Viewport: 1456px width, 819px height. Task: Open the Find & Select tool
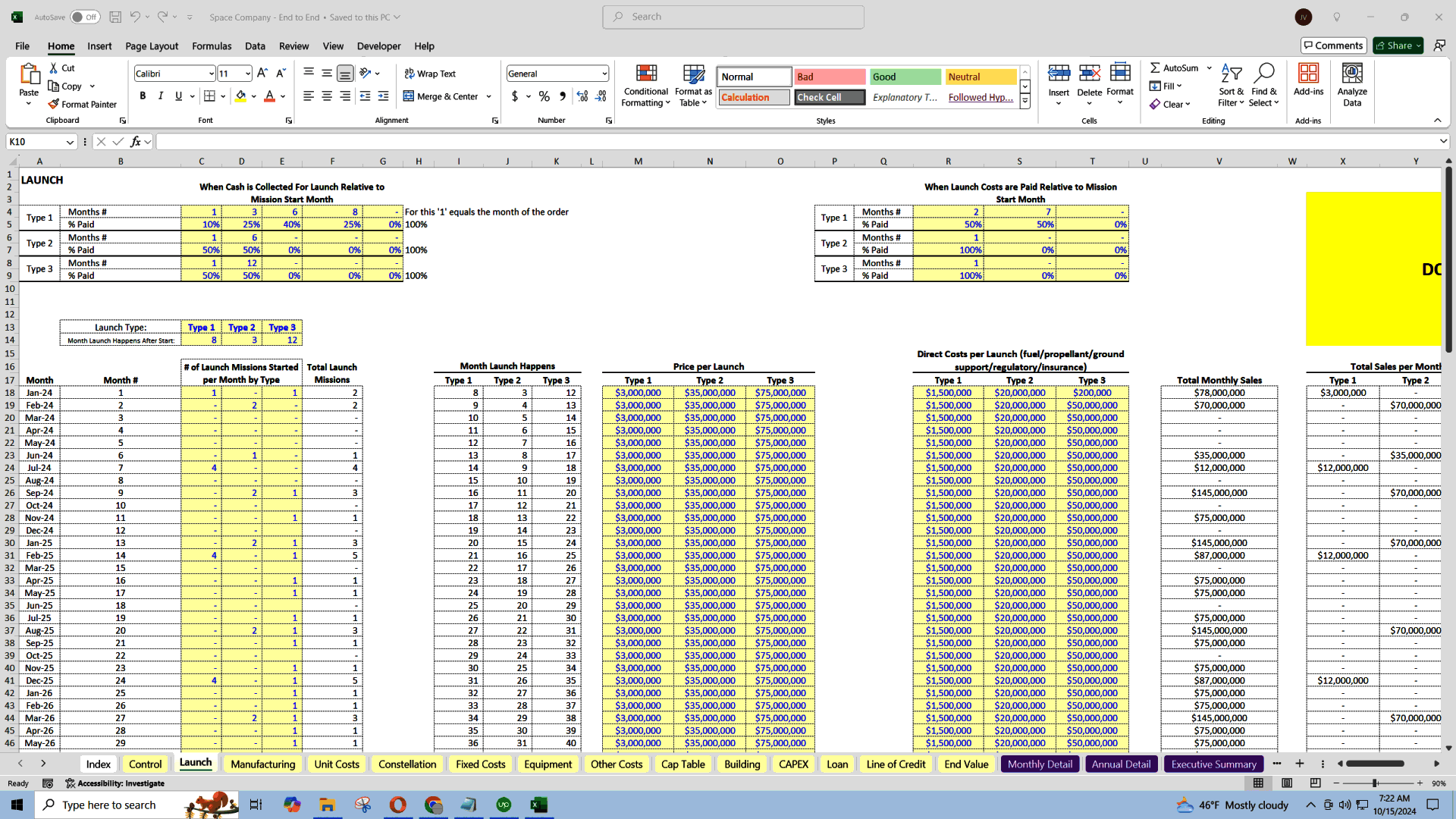[1263, 86]
